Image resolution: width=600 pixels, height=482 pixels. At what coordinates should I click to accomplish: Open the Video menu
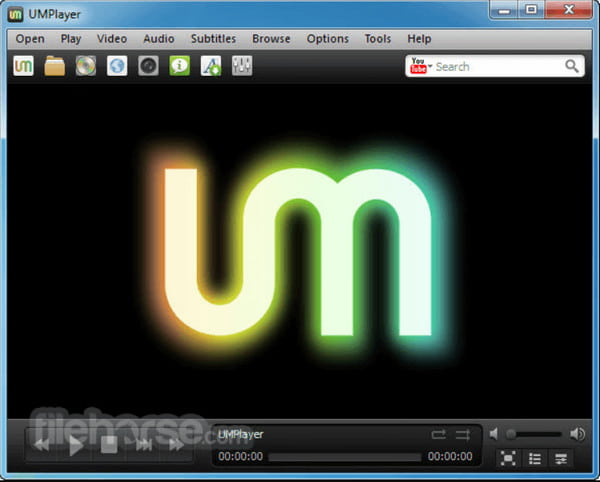point(112,39)
